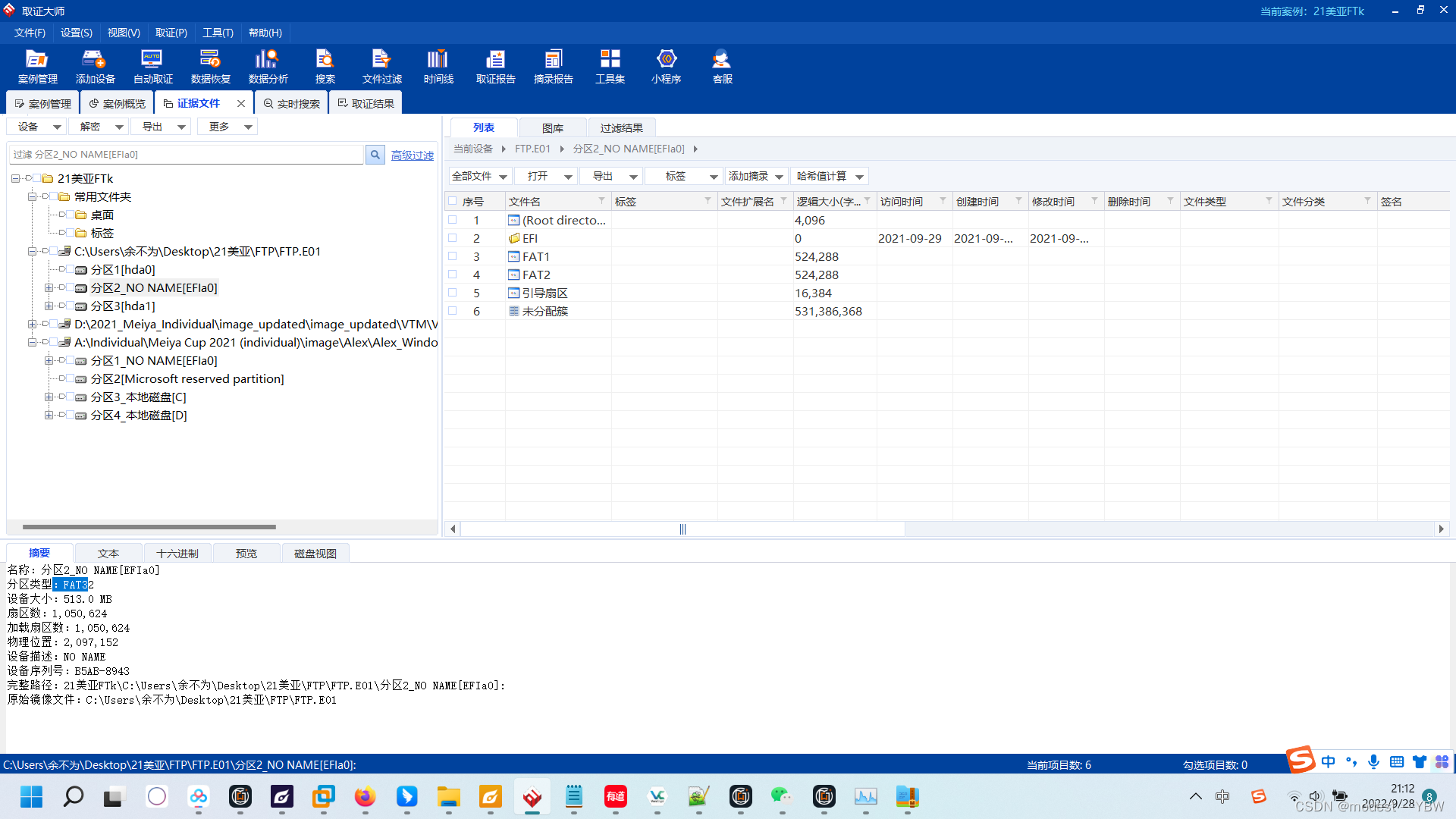Viewport: 1456px width, 819px height.
Task: Tick the checkbox next to EFI folder
Action: tap(453, 238)
